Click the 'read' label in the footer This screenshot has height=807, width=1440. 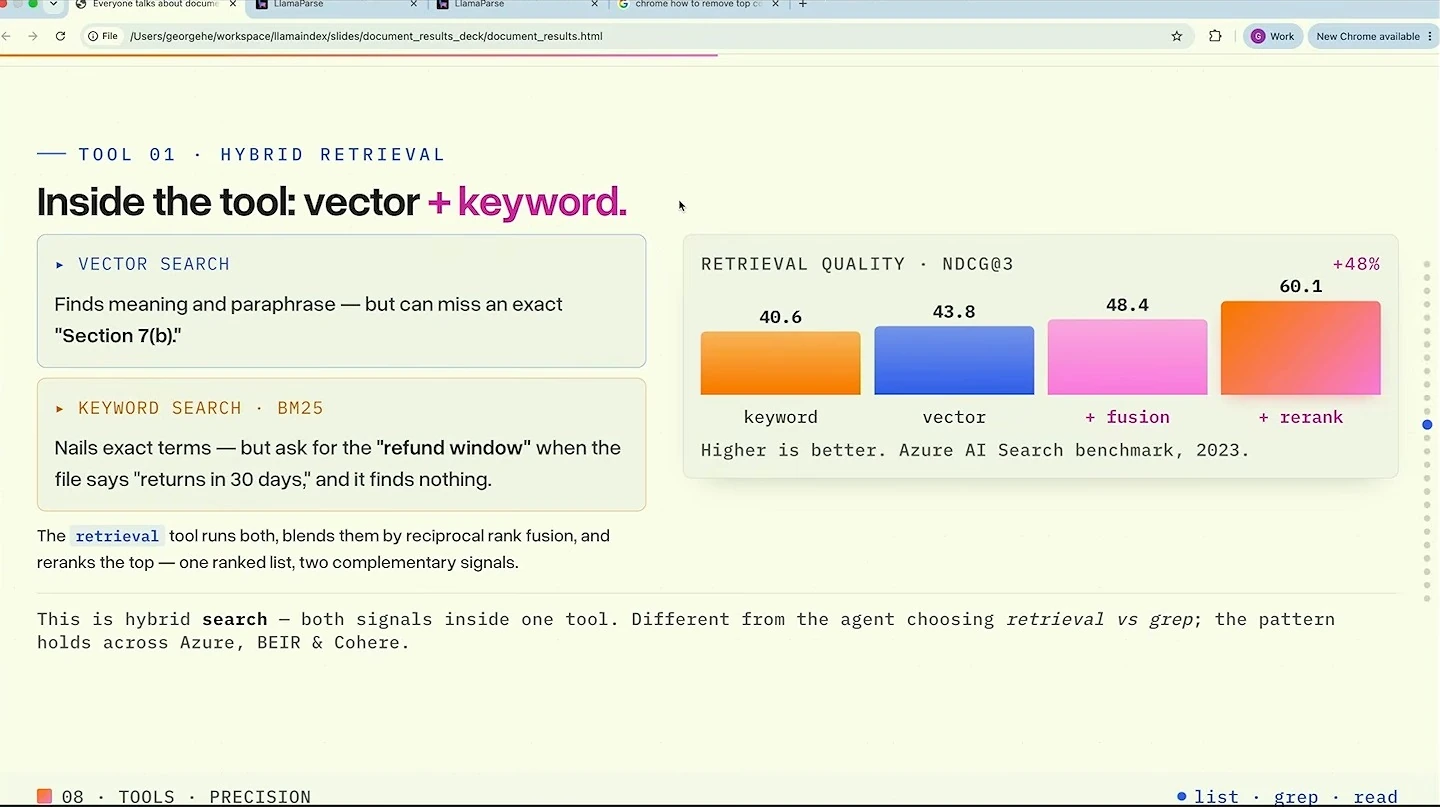click(x=1376, y=797)
